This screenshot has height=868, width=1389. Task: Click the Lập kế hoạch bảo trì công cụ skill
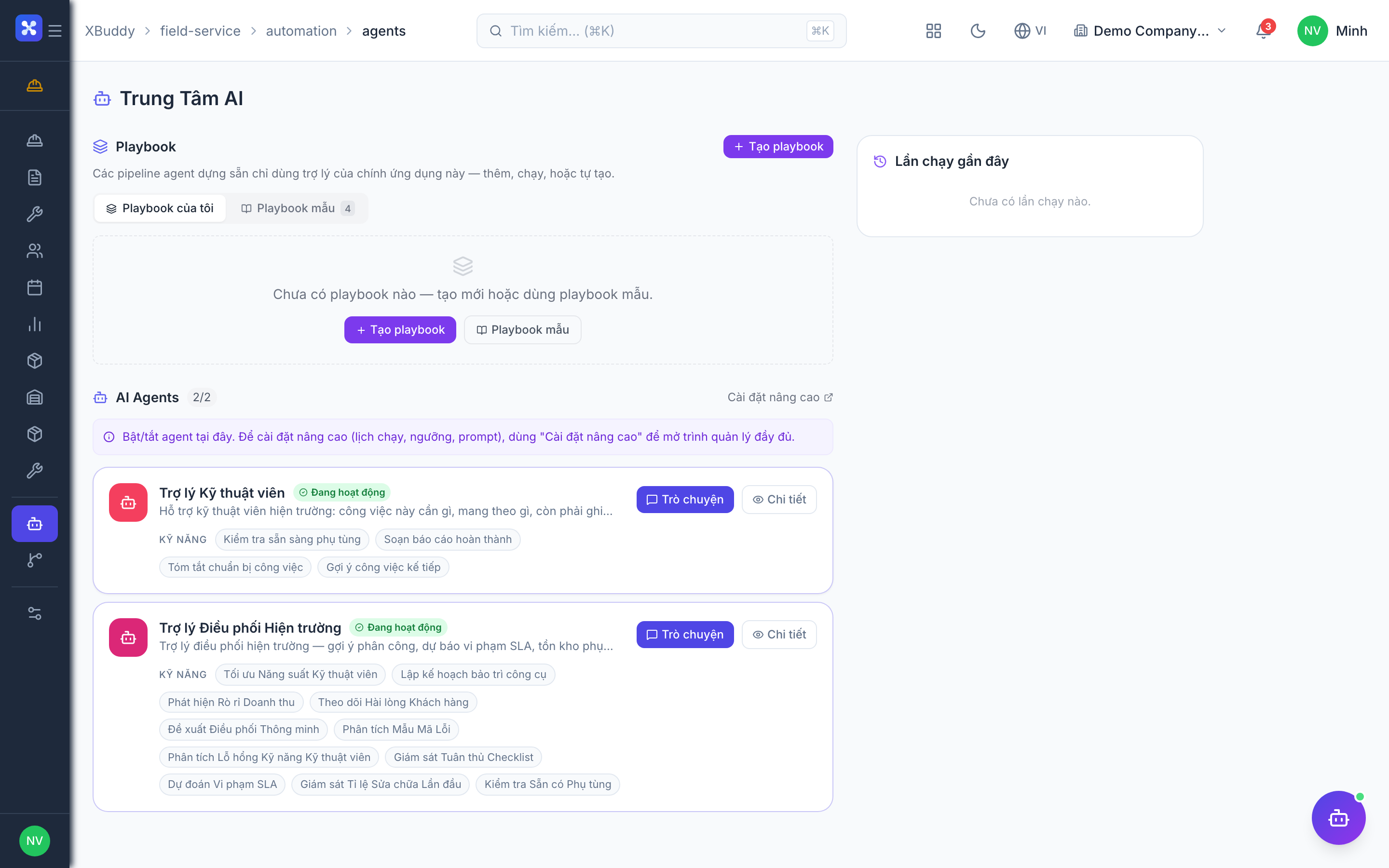(474, 675)
